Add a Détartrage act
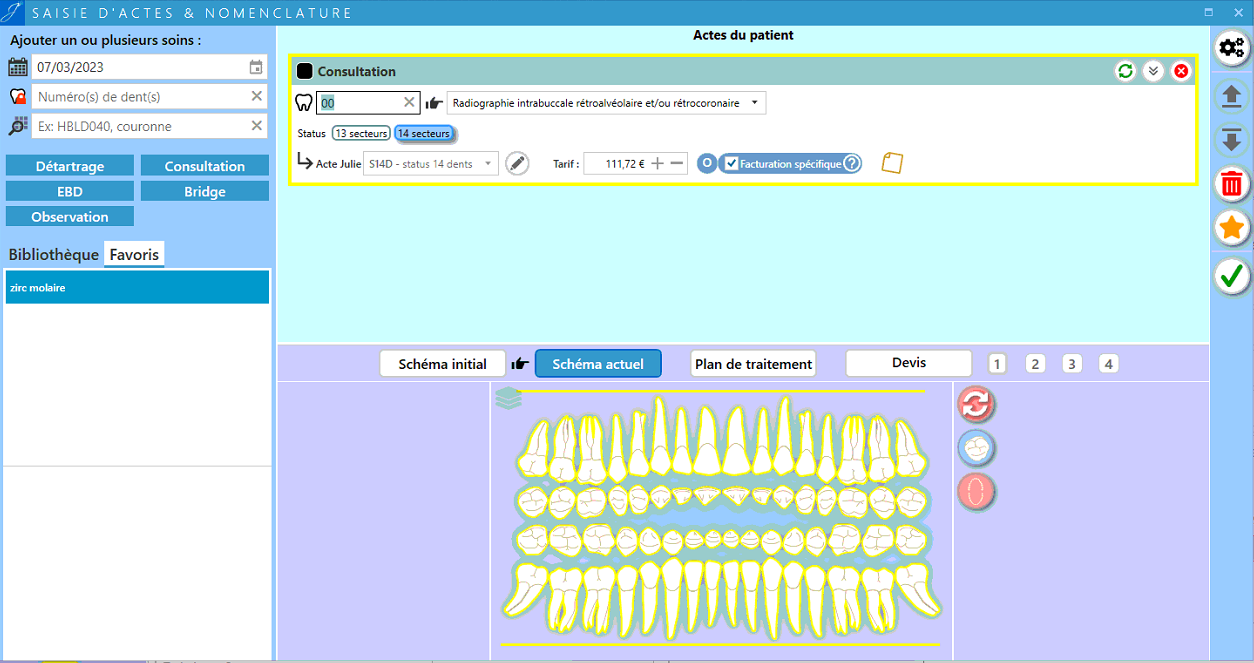The width and height of the screenshot is (1254, 663). (x=70, y=166)
